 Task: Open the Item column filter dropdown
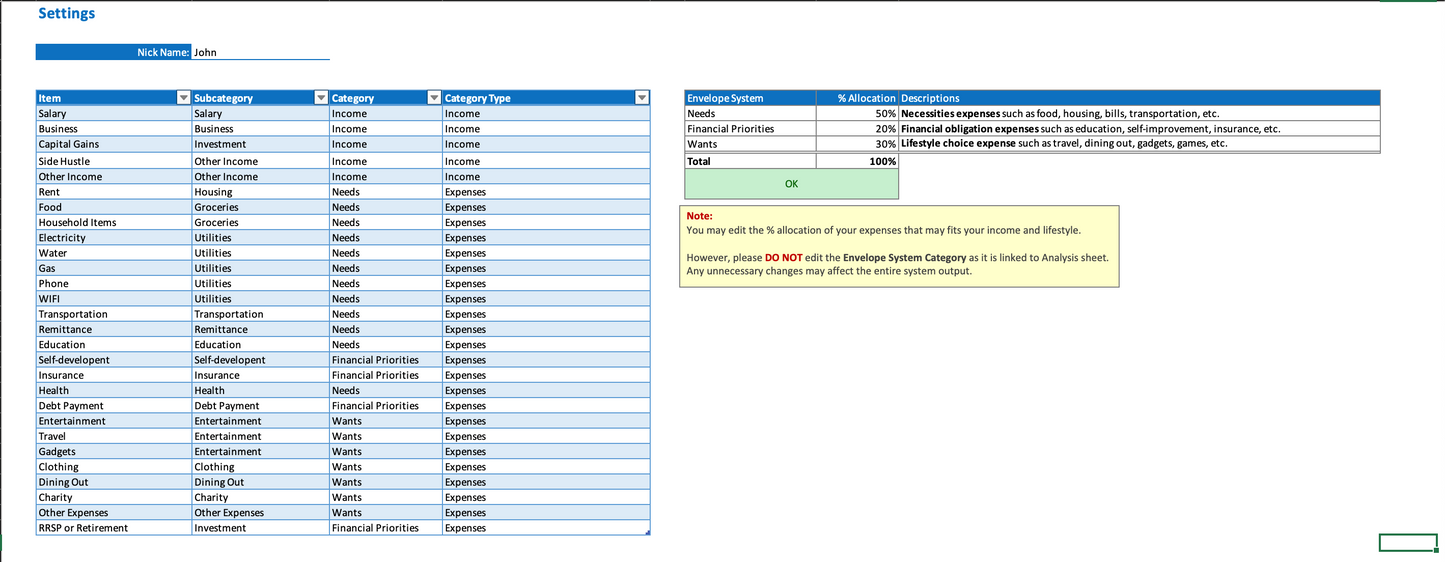pos(183,98)
